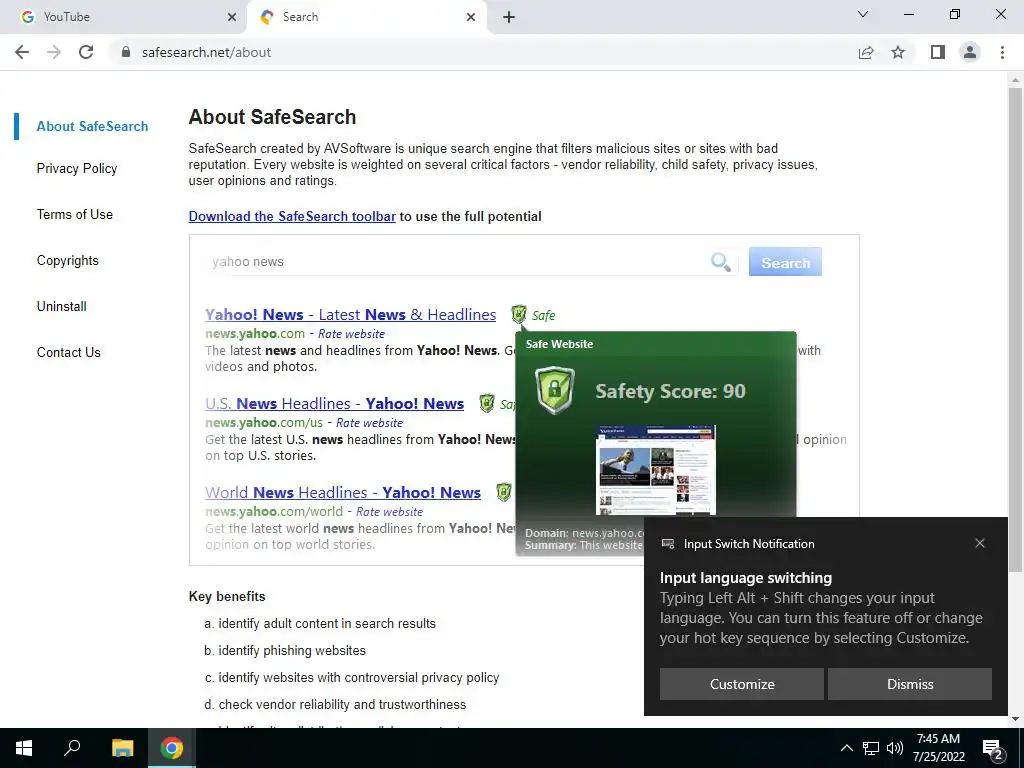The width and height of the screenshot is (1024, 768).
Task: Open the taskbar clock showing 7:45 AM
Action: tap(938, 748)
